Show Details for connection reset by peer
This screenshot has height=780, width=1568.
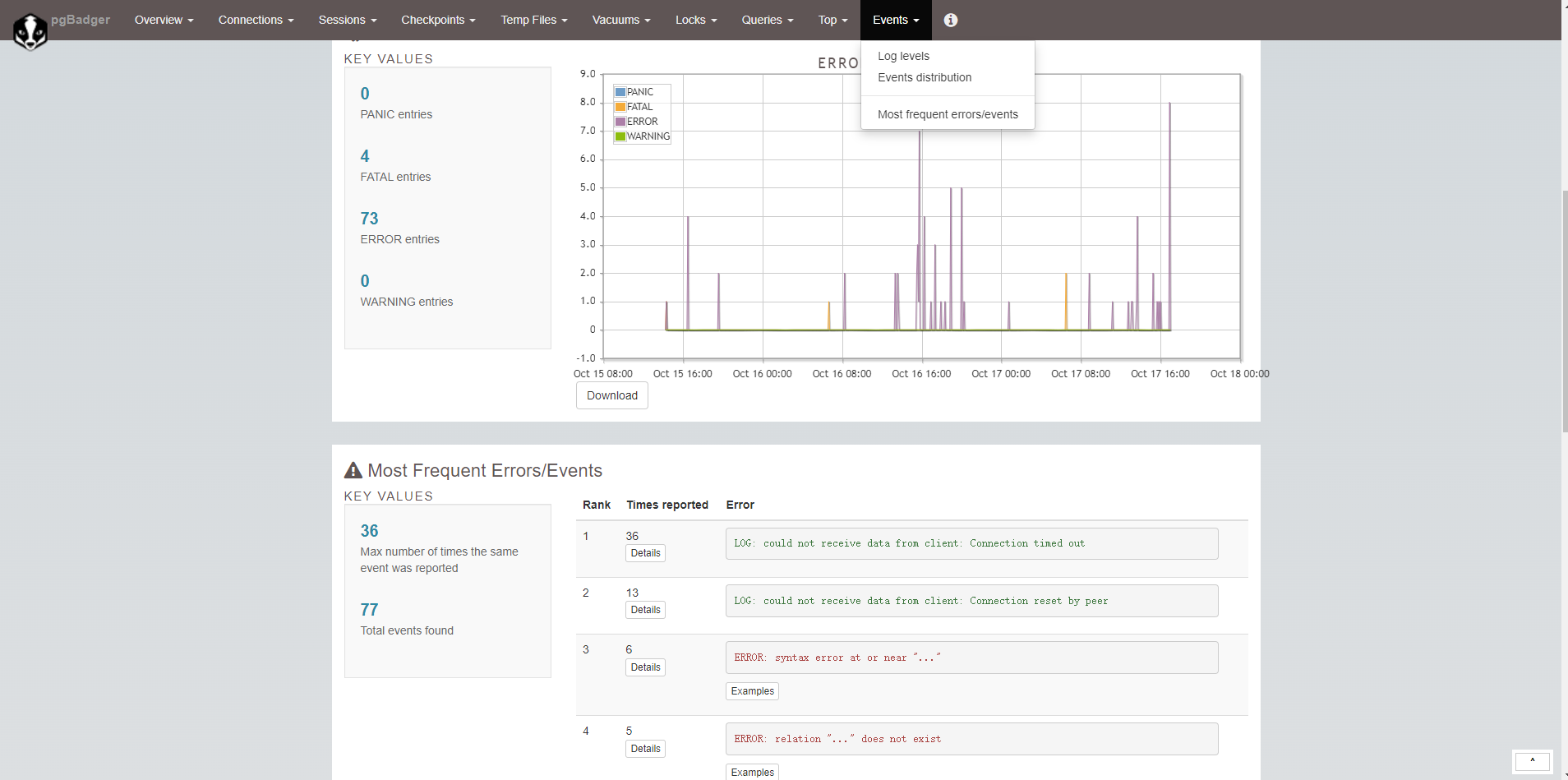pyautogui.click(x=645, y=610)
